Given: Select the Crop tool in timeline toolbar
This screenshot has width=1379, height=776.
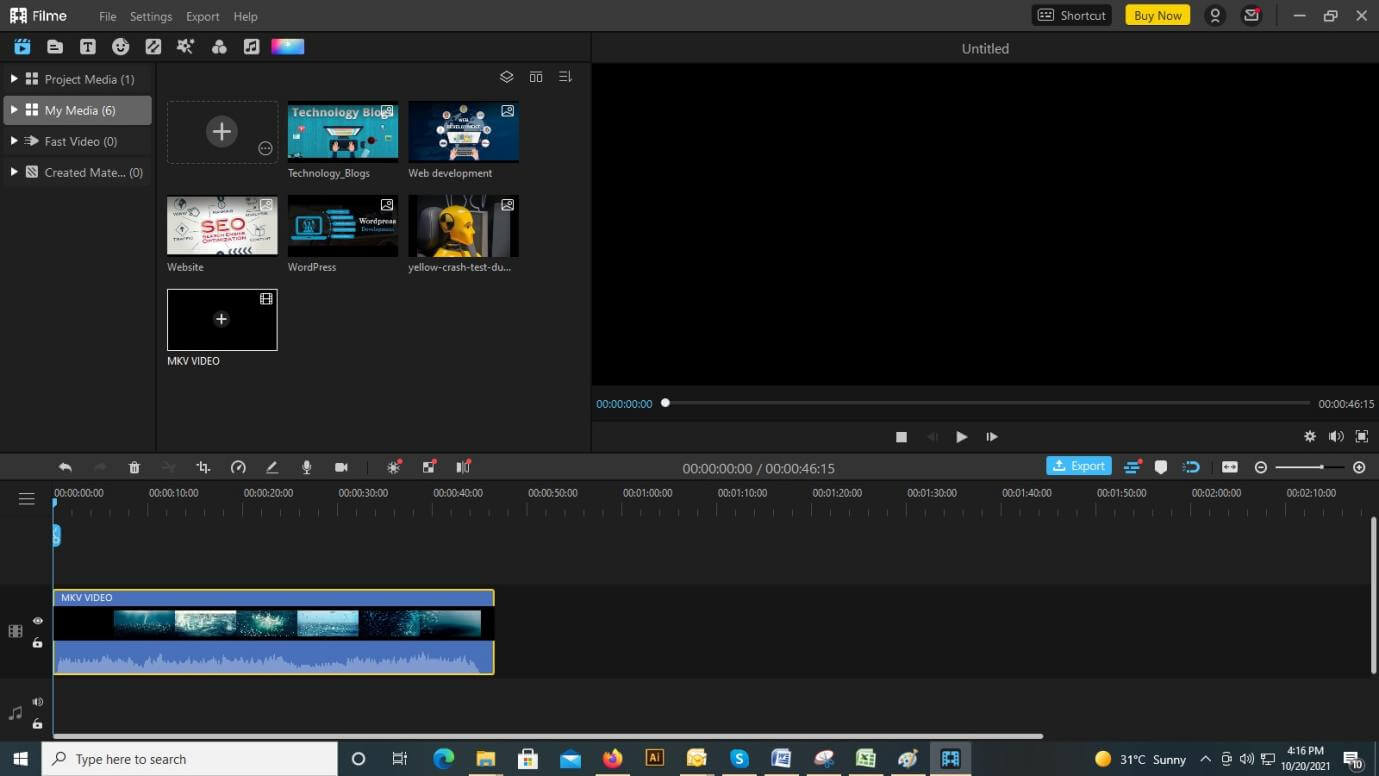Looking at the screenshot, I should 203,467.
